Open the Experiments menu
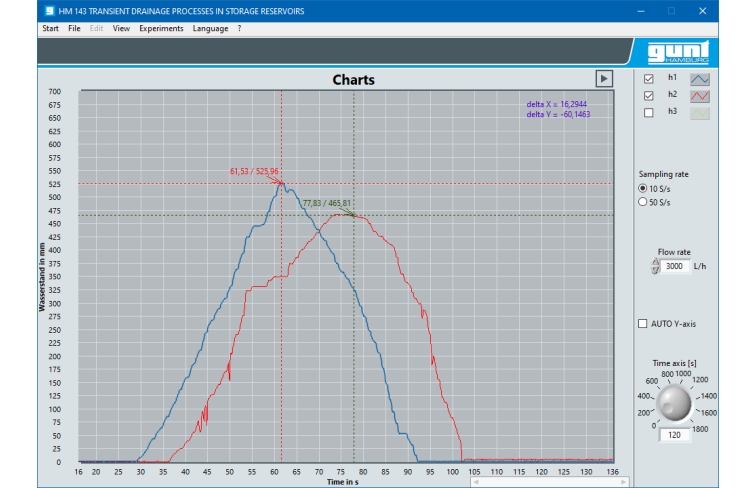 point(161,28)
